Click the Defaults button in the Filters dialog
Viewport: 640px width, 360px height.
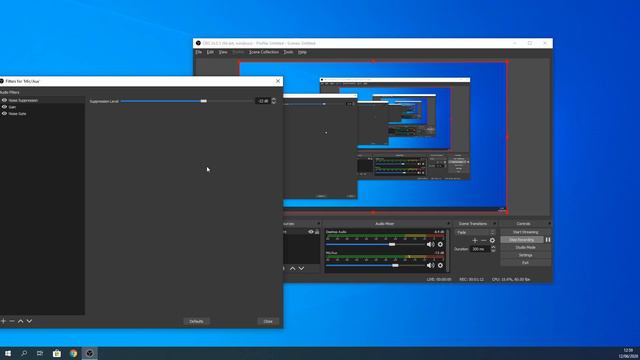tap(196, 321)
